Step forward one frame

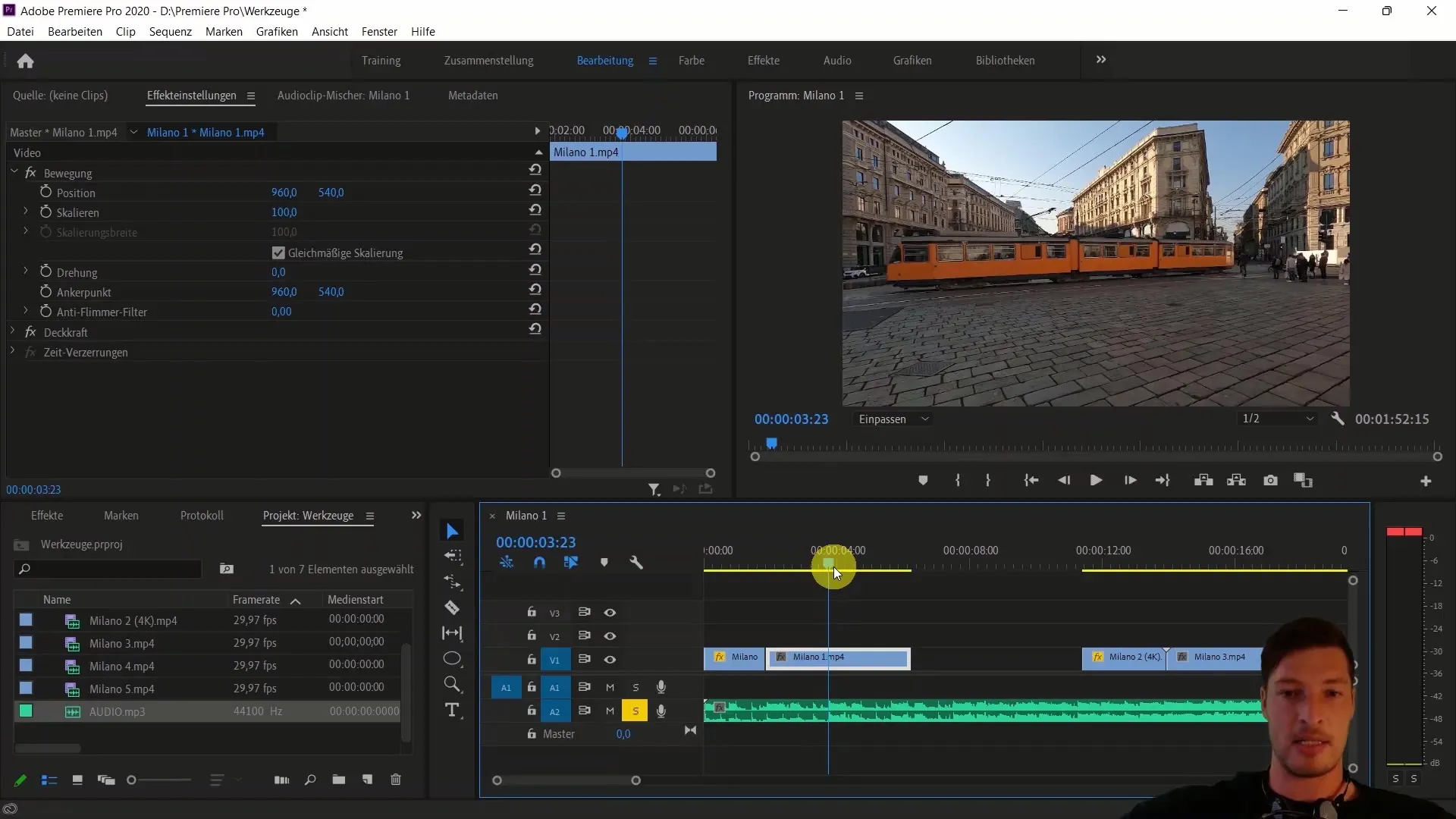pyautogui.click(x=1130, y=481)
